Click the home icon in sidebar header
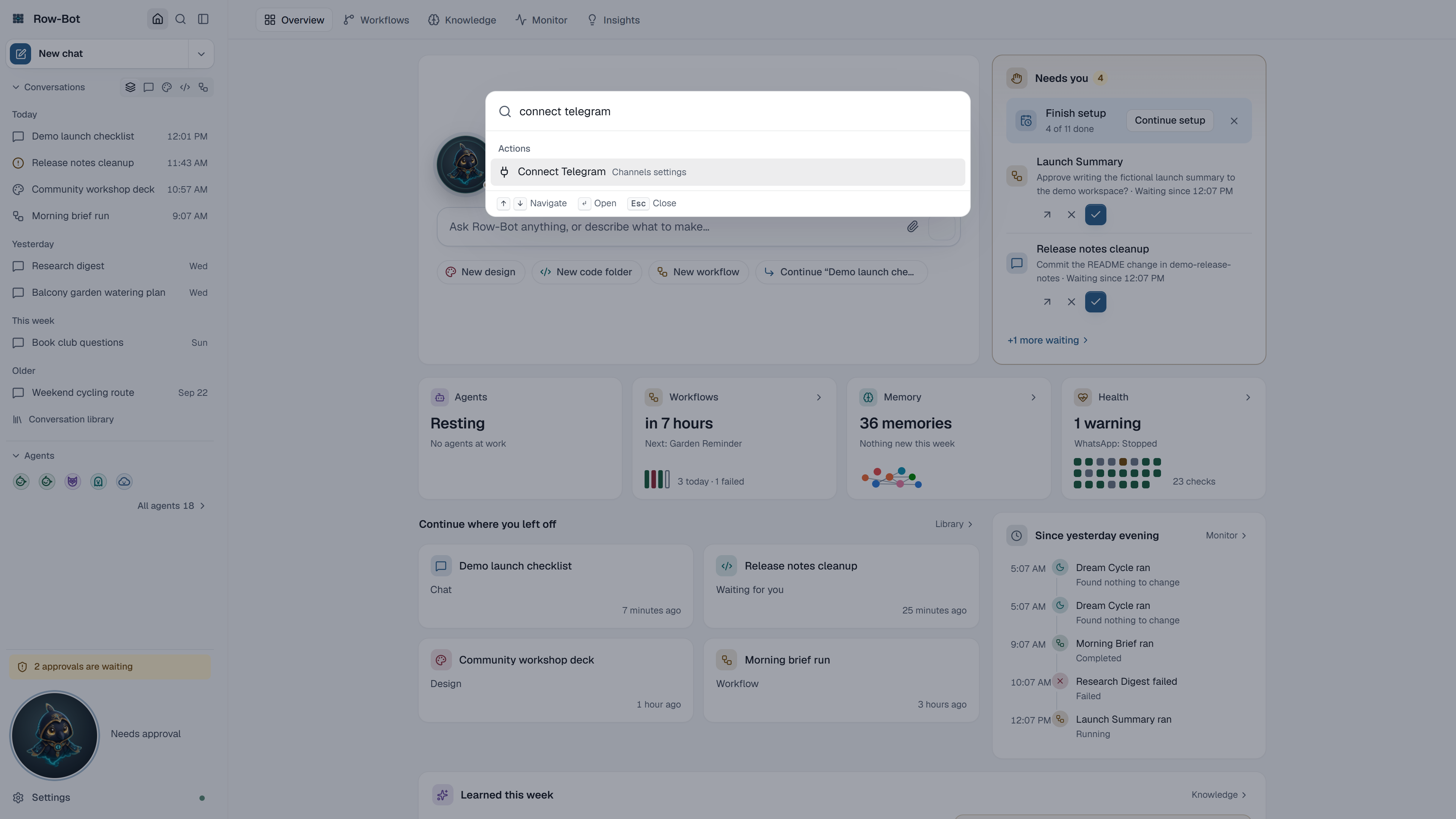Image resolution: width=1456 pixels, height=819 pixels. (x=158, y=19)
